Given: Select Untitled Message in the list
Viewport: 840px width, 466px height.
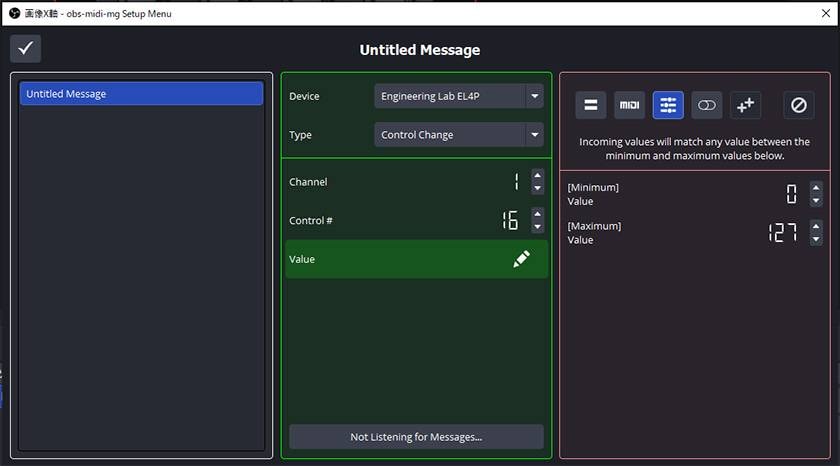Looking at the screenshot, I should click(x=141, y=94).
